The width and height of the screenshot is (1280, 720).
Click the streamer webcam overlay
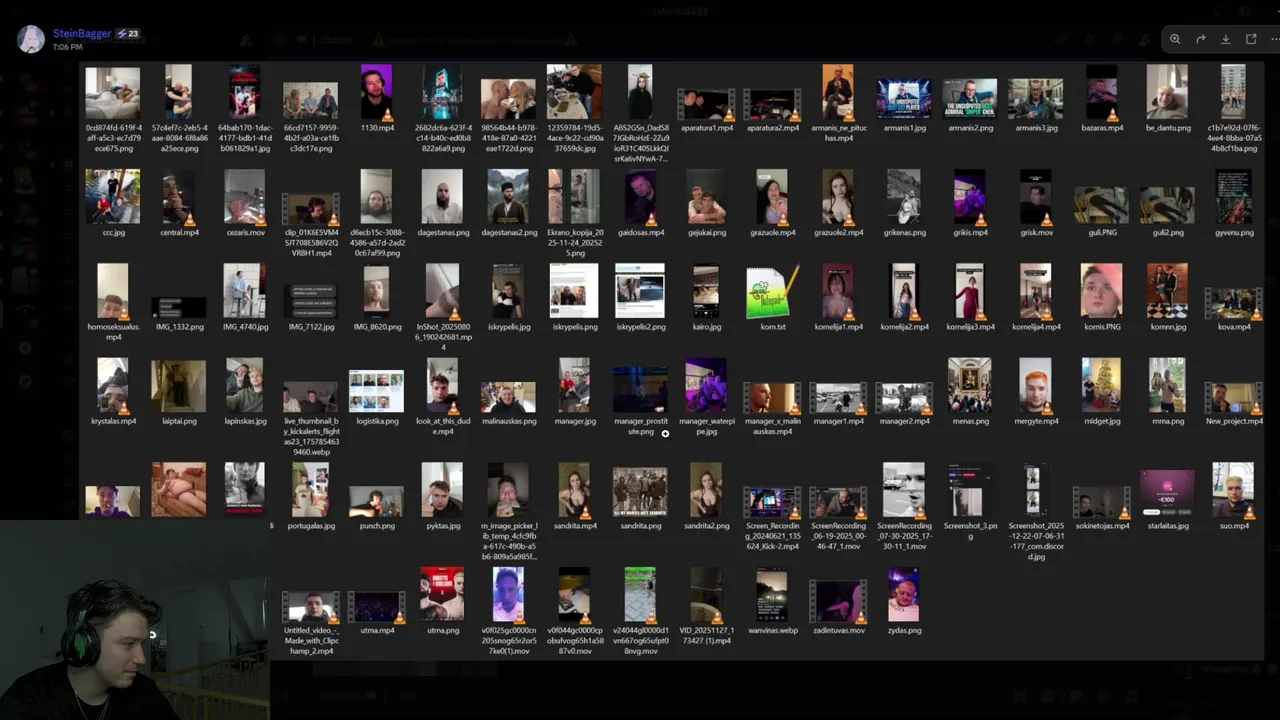tap(134, 620)
